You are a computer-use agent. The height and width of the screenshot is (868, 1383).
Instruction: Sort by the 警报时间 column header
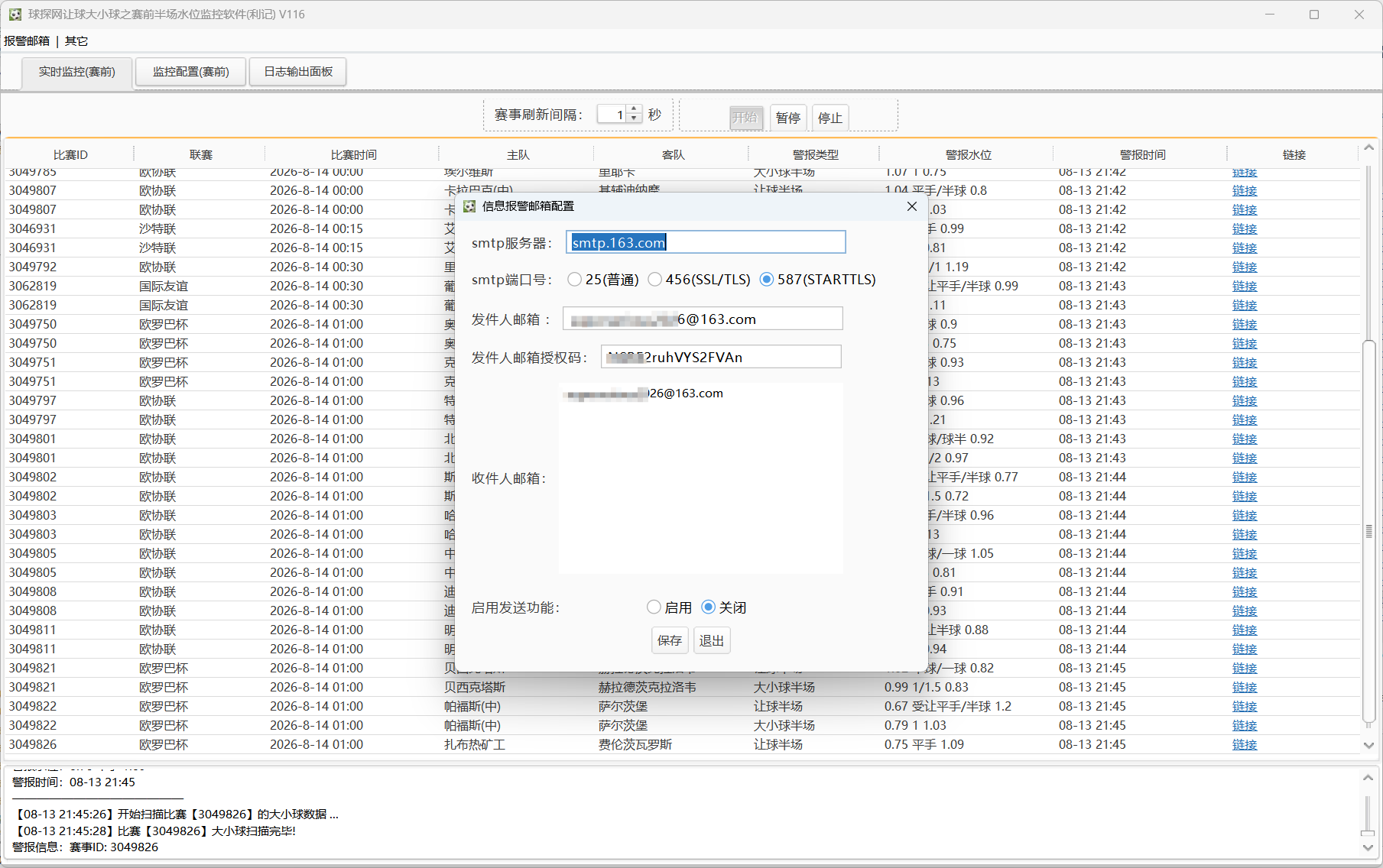1142,155
